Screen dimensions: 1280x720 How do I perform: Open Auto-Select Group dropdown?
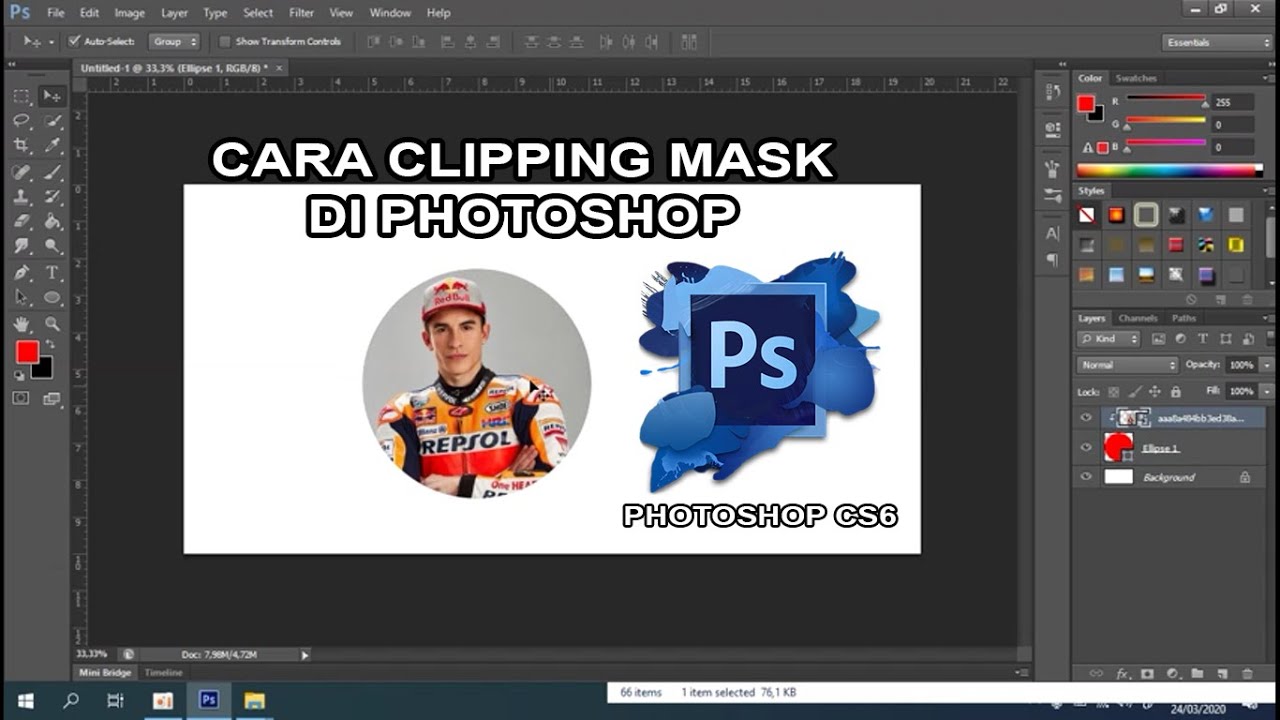(175, 42)
